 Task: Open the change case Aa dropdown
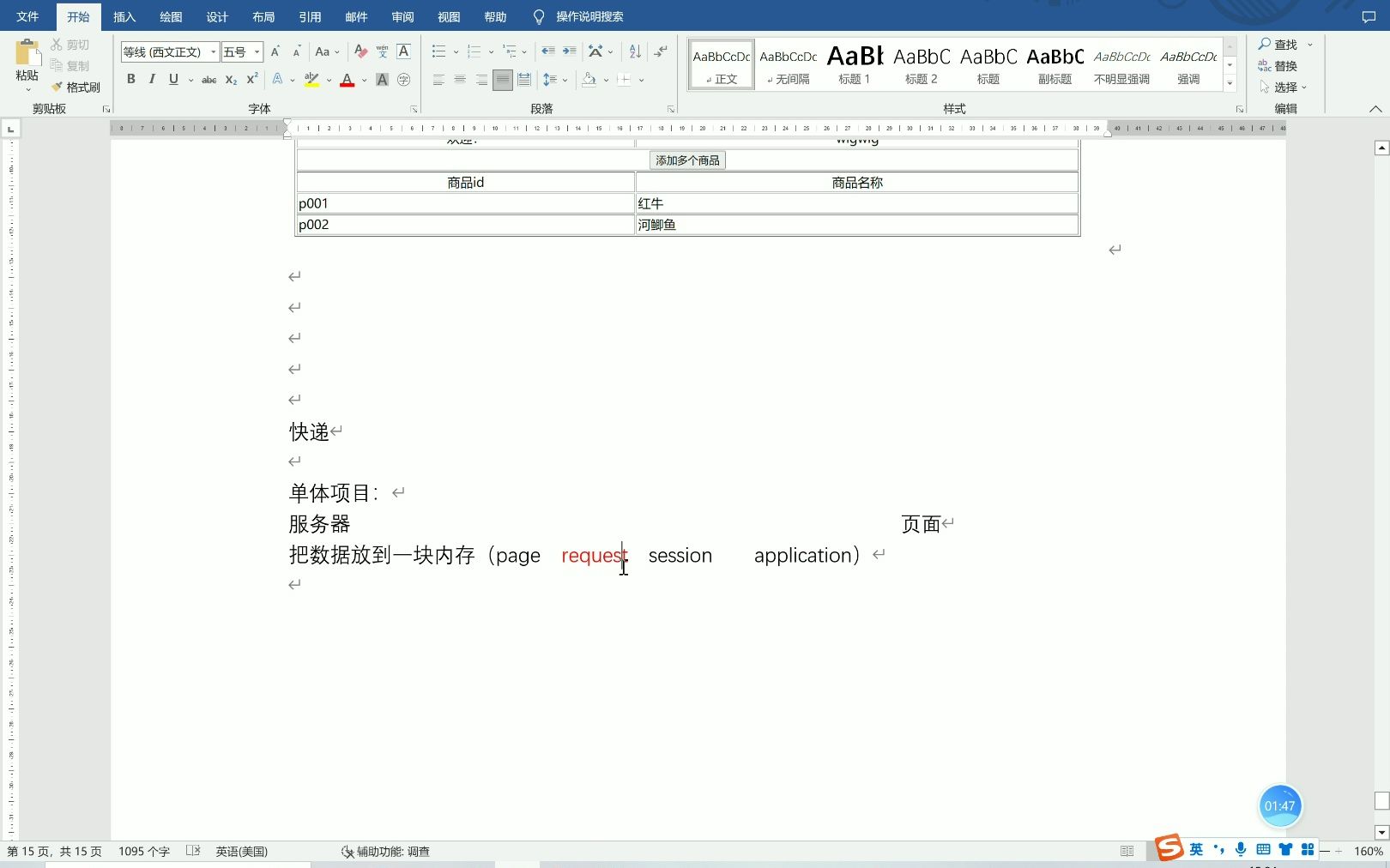point(327,52)
